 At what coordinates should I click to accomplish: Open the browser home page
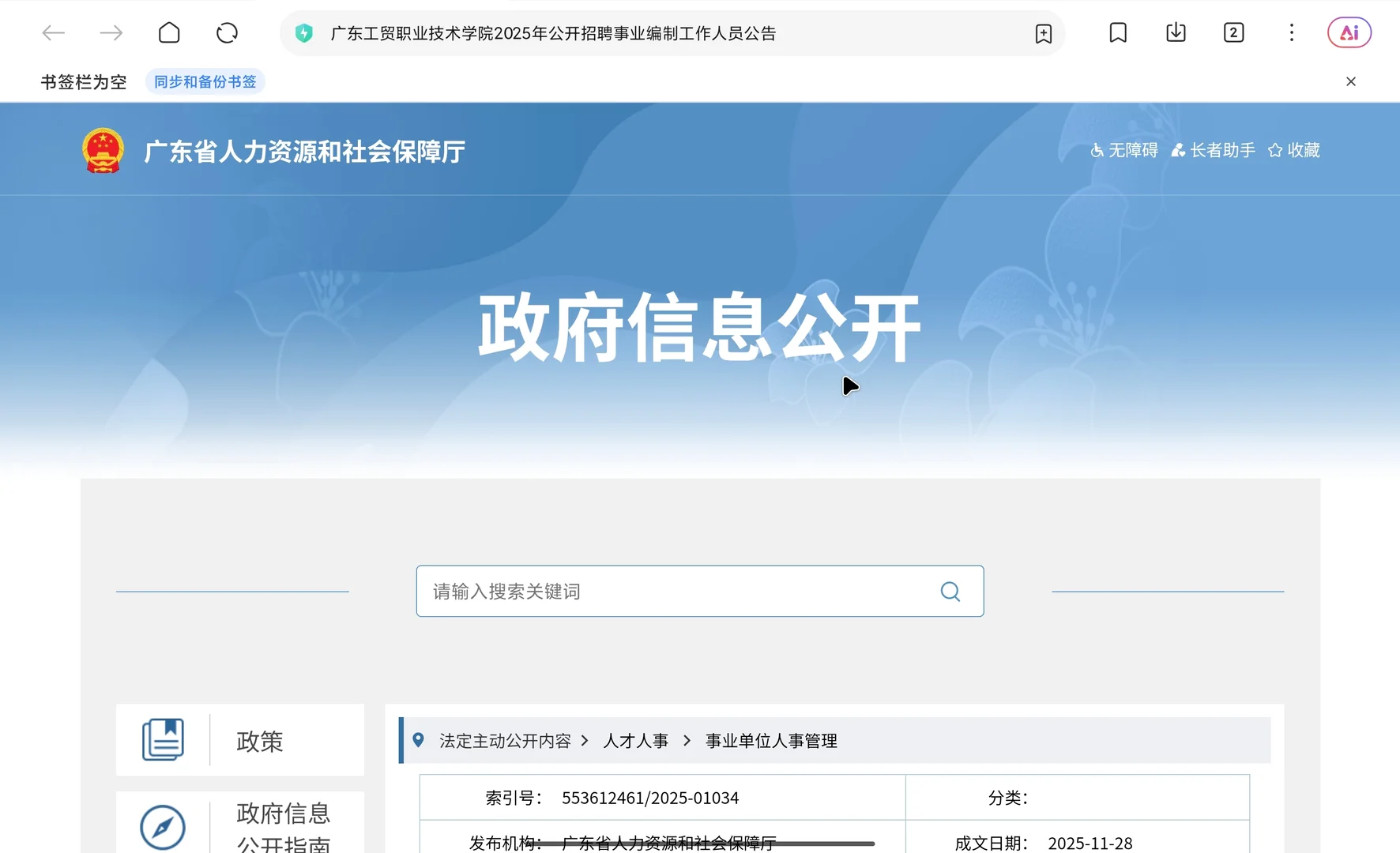[x=169, y=32]
